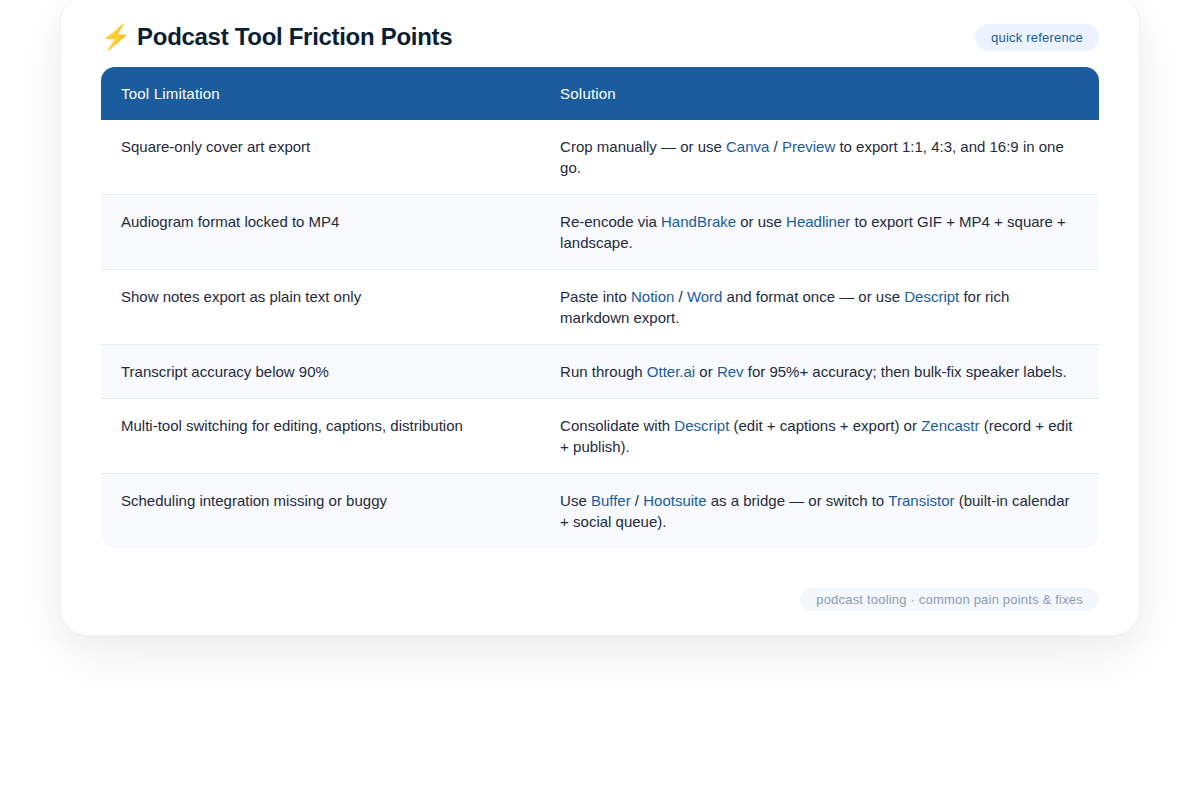This screenshot has height=800, width=1200.
Task: Open the Transistor link
Action: tap(921, 501)
